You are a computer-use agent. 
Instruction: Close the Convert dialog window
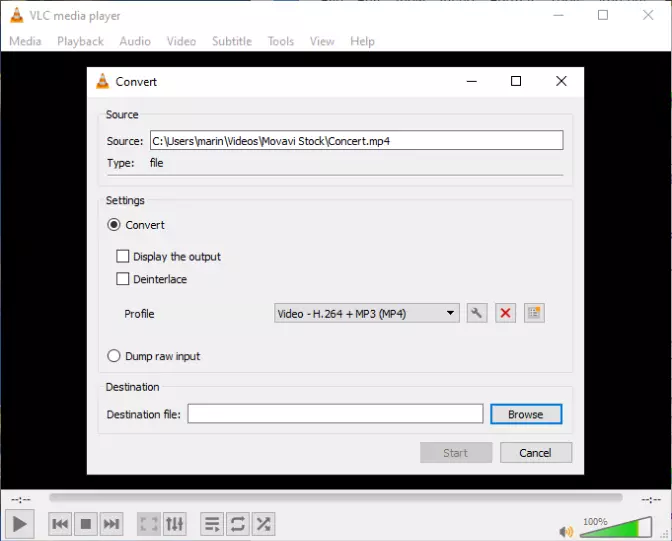tap(561, 81)
